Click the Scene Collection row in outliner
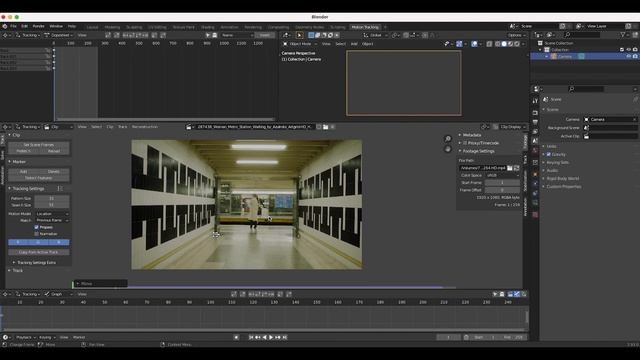 558,43
